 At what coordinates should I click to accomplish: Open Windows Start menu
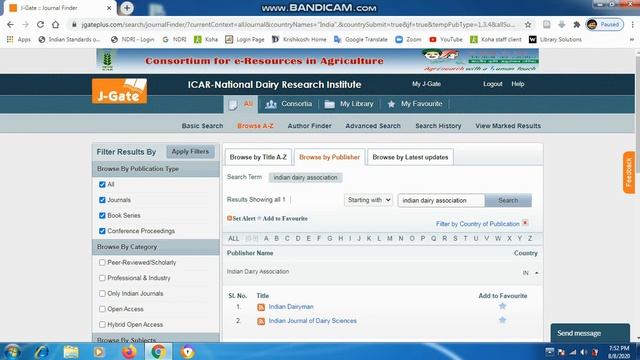12,351
